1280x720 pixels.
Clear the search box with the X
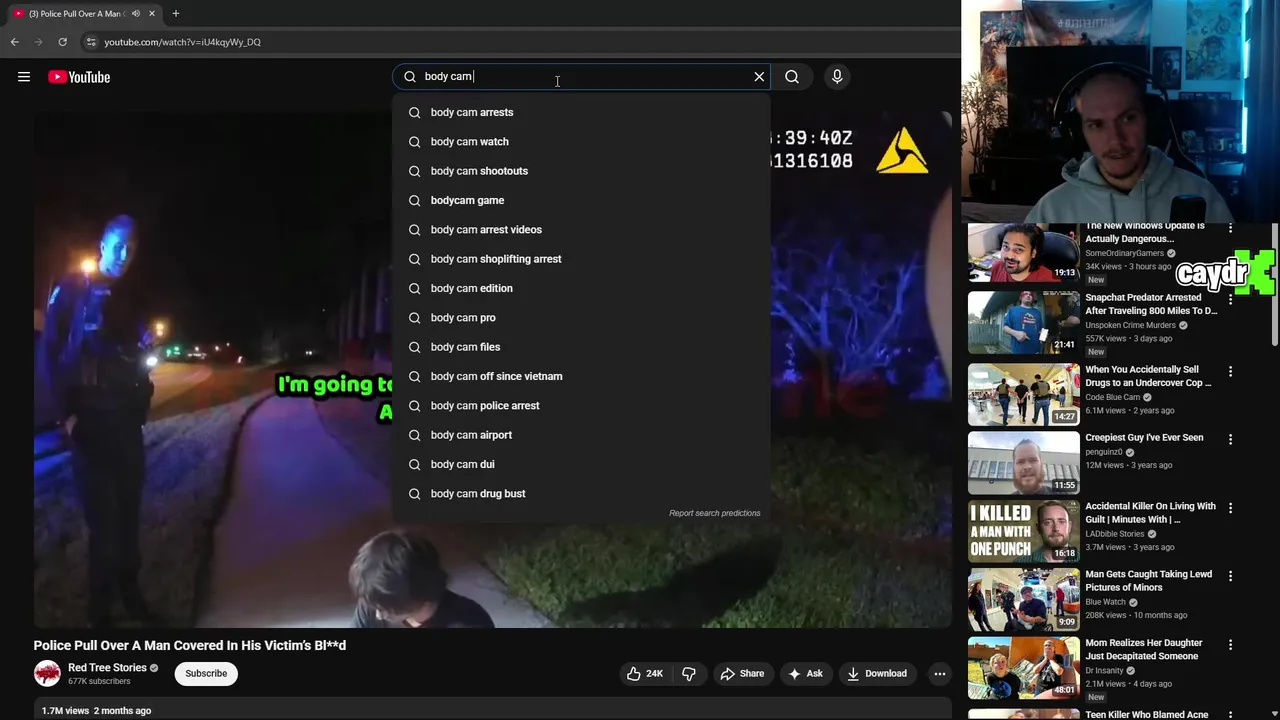tap(759, 76)
